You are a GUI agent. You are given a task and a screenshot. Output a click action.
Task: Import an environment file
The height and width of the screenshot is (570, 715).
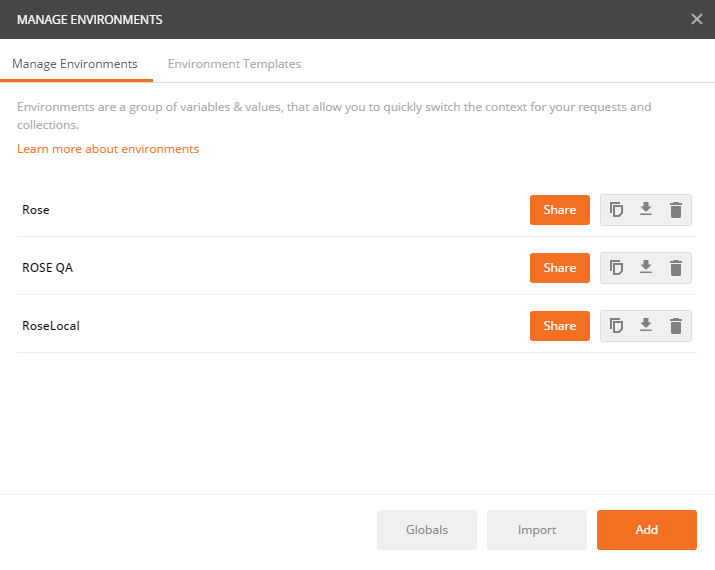[x=537, y=529]
